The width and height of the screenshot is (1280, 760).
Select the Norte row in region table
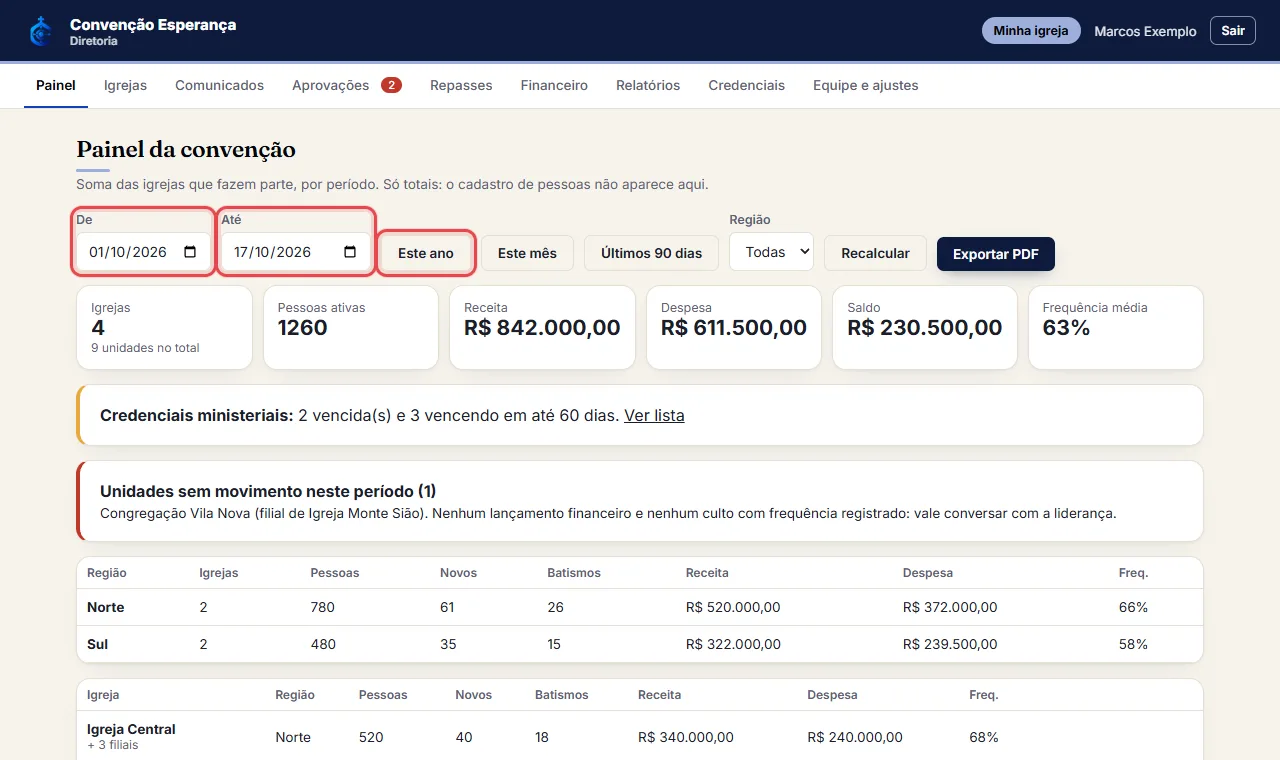[x=640, y=607]
